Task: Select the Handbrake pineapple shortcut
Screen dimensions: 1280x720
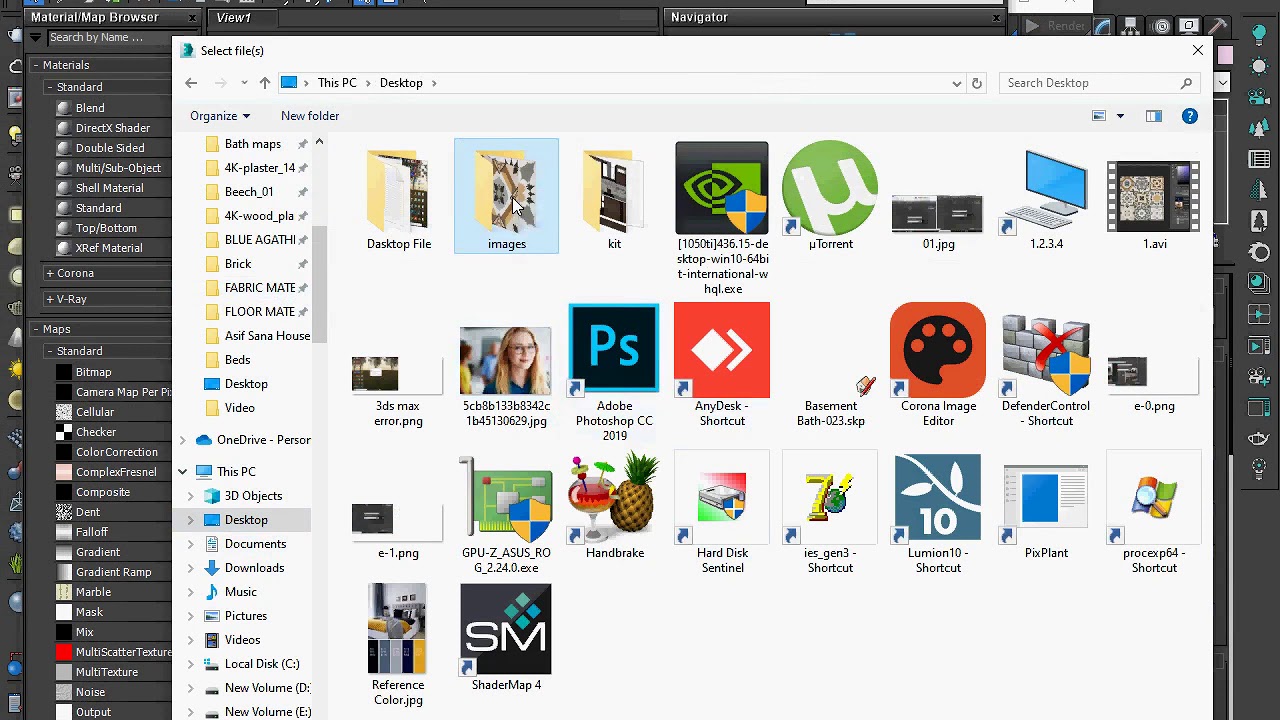Action: click(614, 506)
